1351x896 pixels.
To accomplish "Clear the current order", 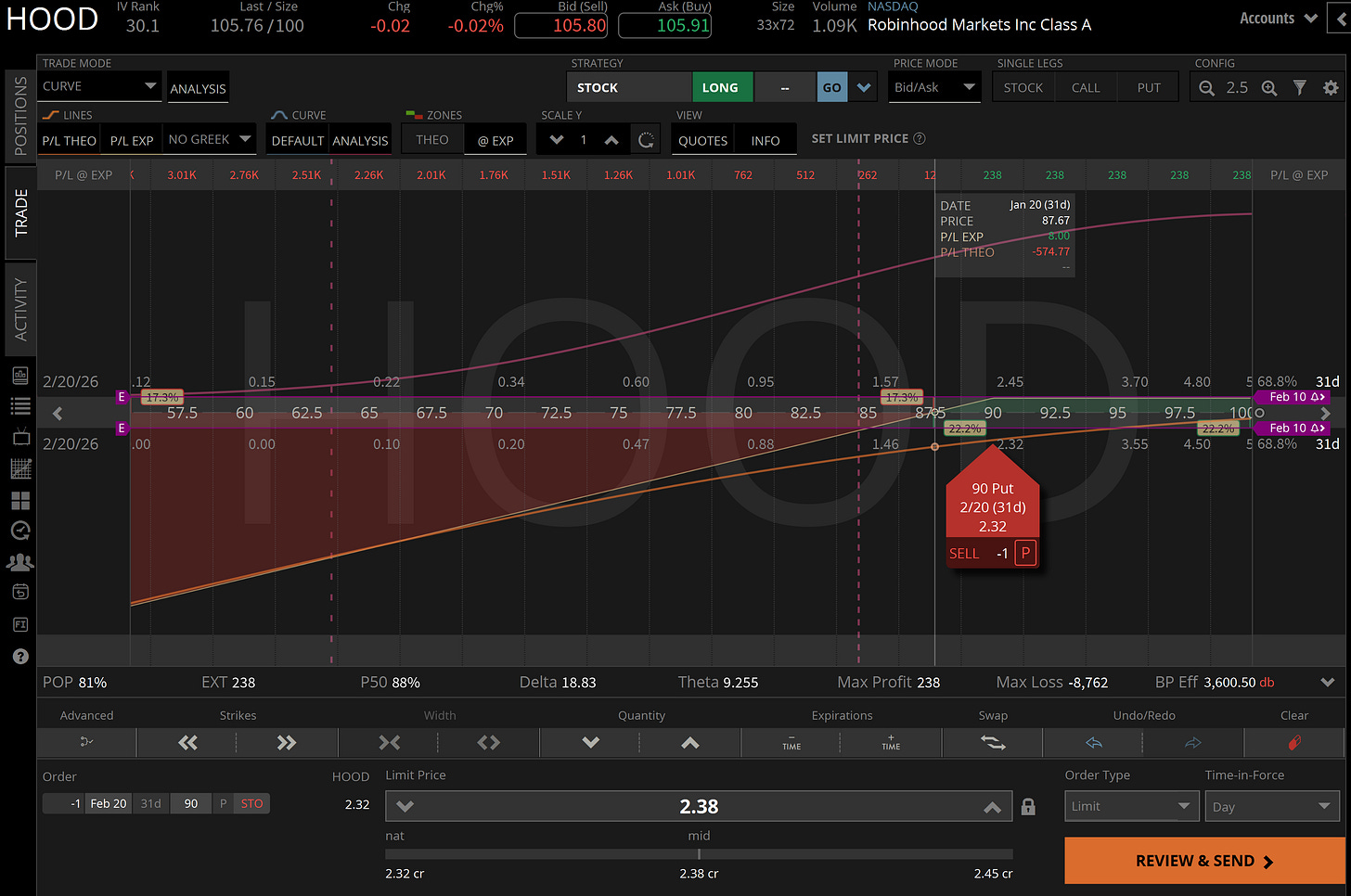I will coord(1294,742).
